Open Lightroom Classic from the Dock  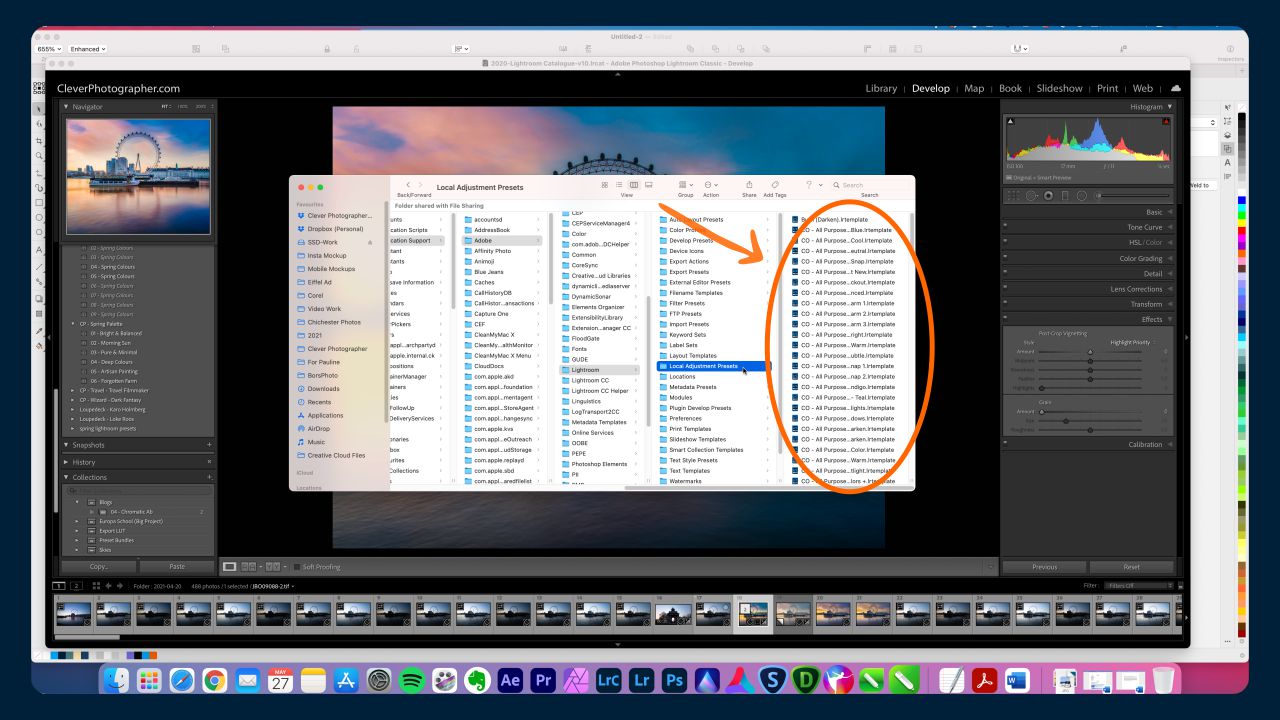(x=608, y=680)
